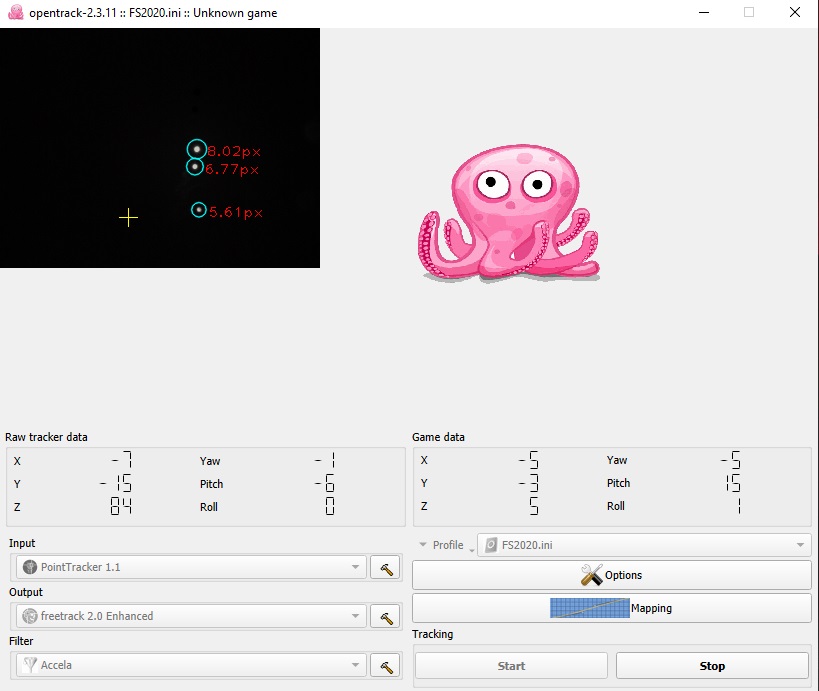819x691 pixels.
Task: Open the Options dialog
Action: coord(612,575)
